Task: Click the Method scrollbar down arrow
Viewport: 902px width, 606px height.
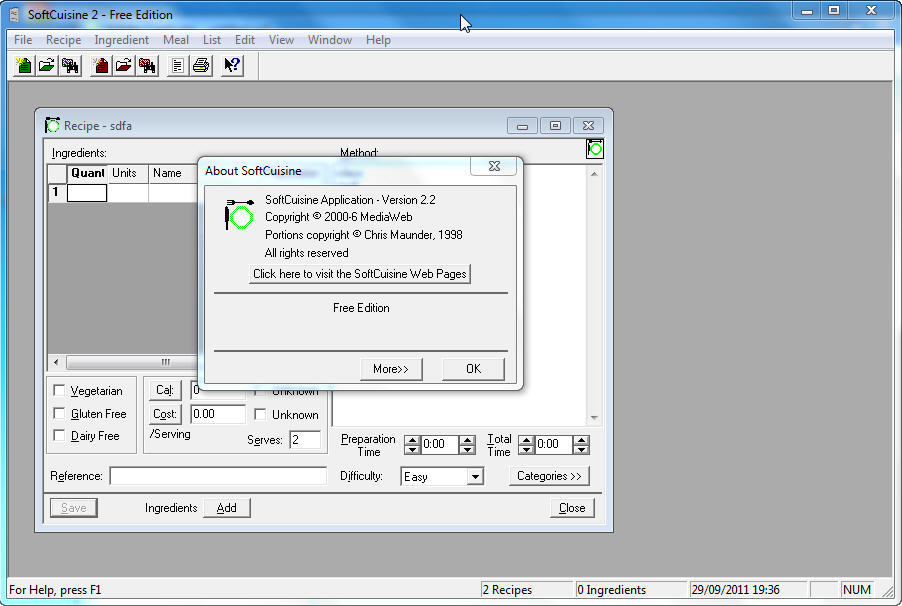Action: pyautogui.click(x=594, y=418)
